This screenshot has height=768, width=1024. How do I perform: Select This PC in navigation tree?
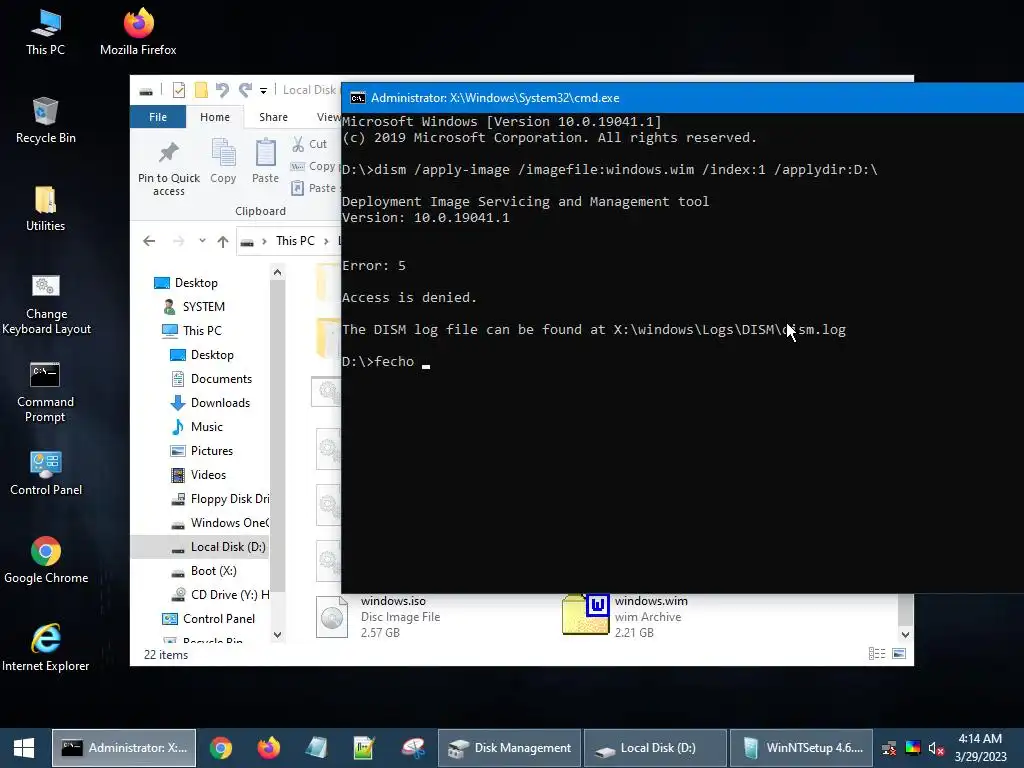tap(193, 330)
